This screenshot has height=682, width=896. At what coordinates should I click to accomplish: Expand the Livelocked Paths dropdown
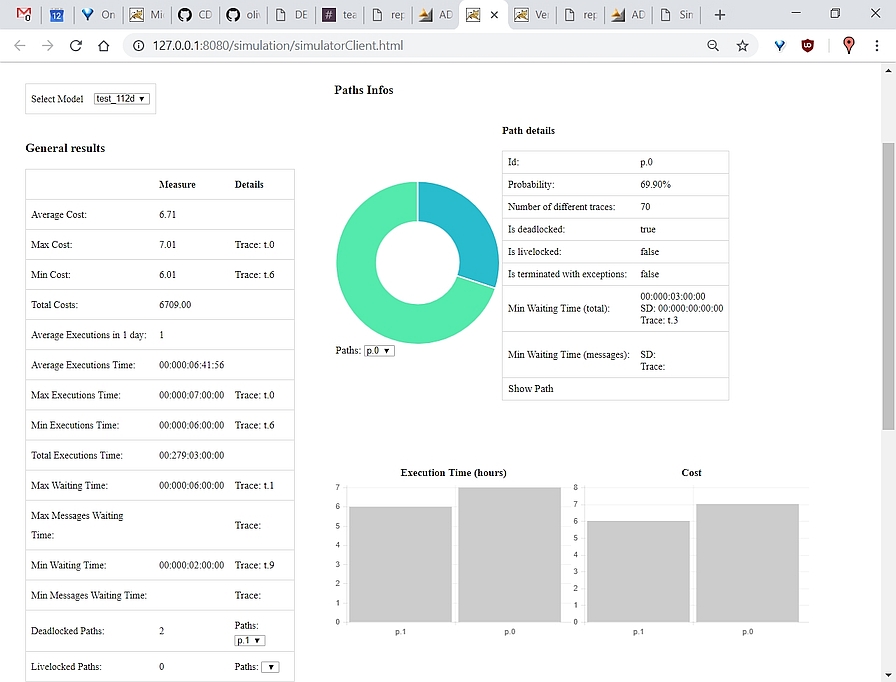(x=270, y=667)
